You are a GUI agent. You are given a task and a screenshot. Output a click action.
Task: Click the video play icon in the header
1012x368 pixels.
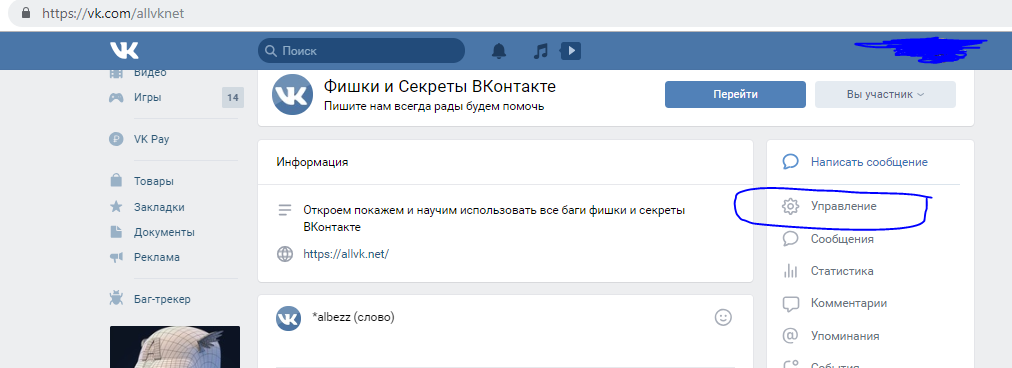tap(571, 50)
